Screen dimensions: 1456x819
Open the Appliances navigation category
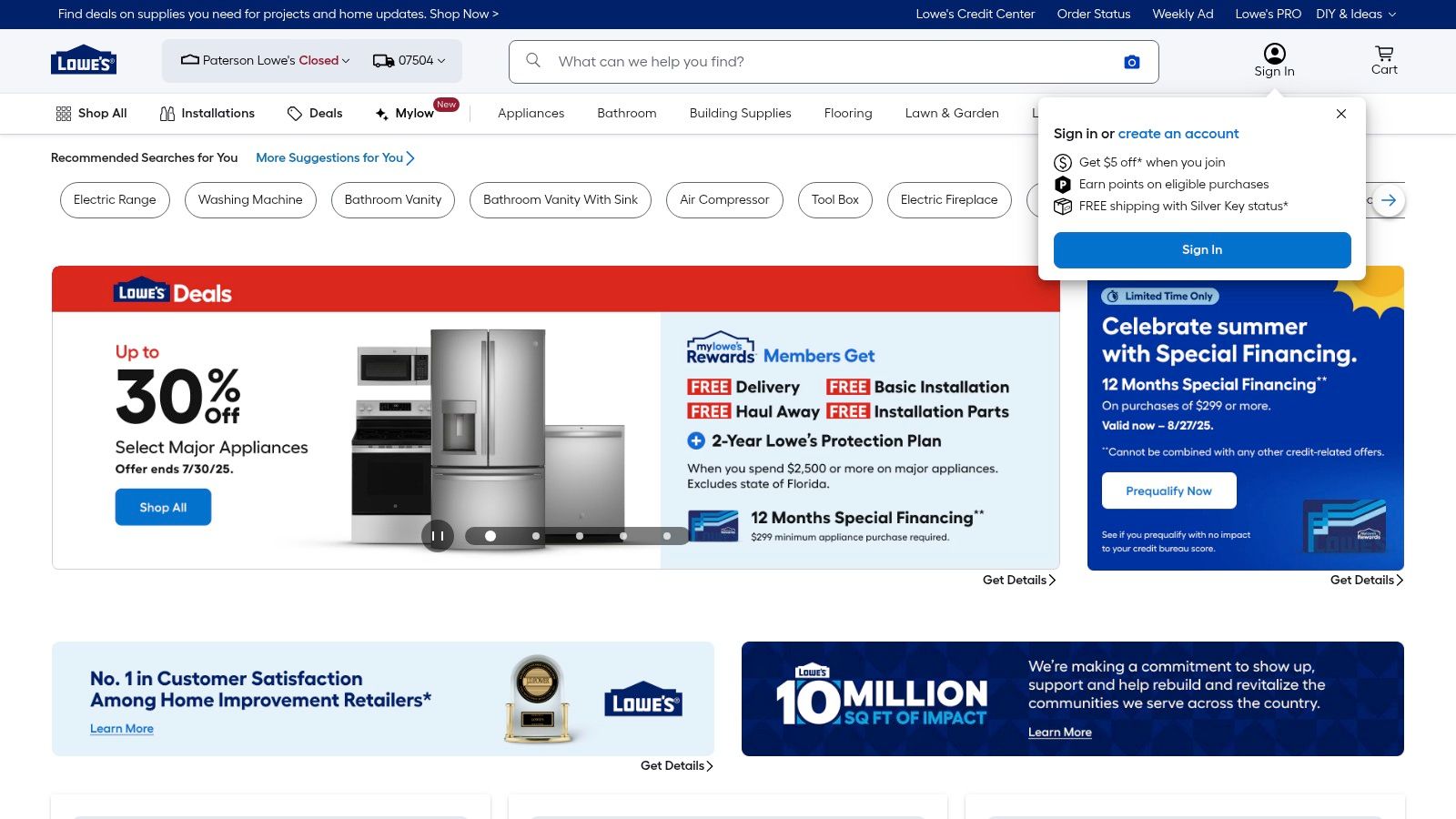click(531, 113)
